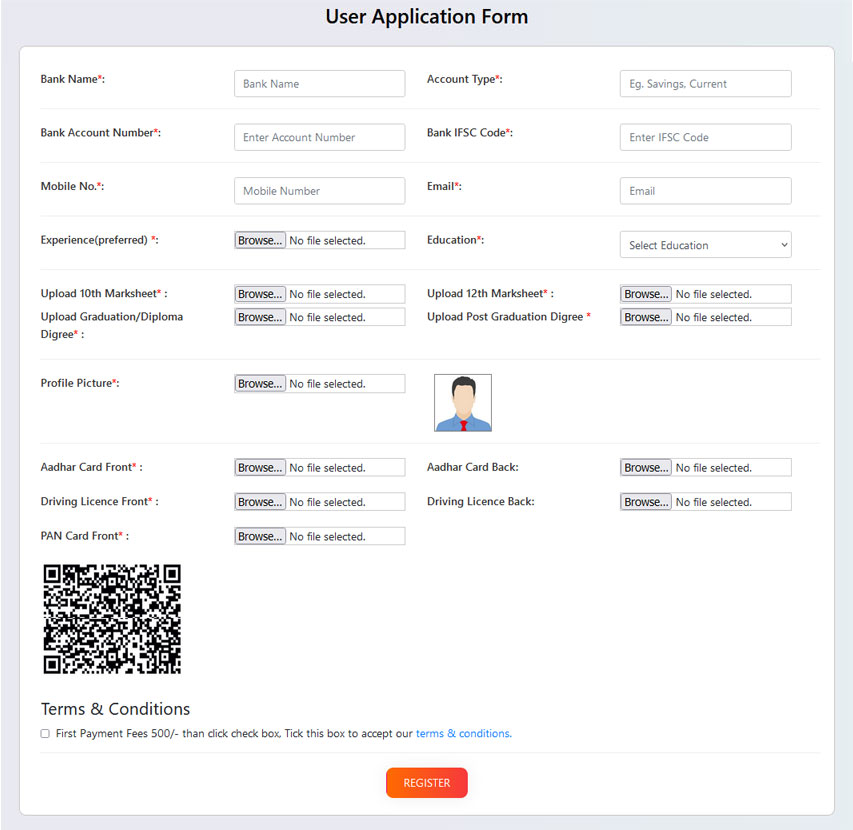Click the Enter IFSC Code field
Image resolution: width=853 pixels, height=830 pixels.
[705, 137]
